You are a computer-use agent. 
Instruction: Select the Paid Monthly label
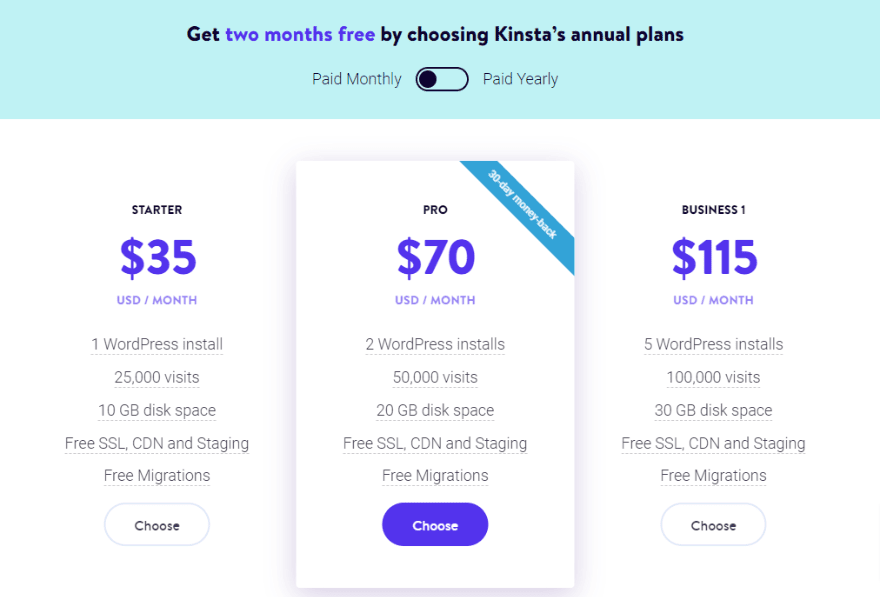(356, 79)
